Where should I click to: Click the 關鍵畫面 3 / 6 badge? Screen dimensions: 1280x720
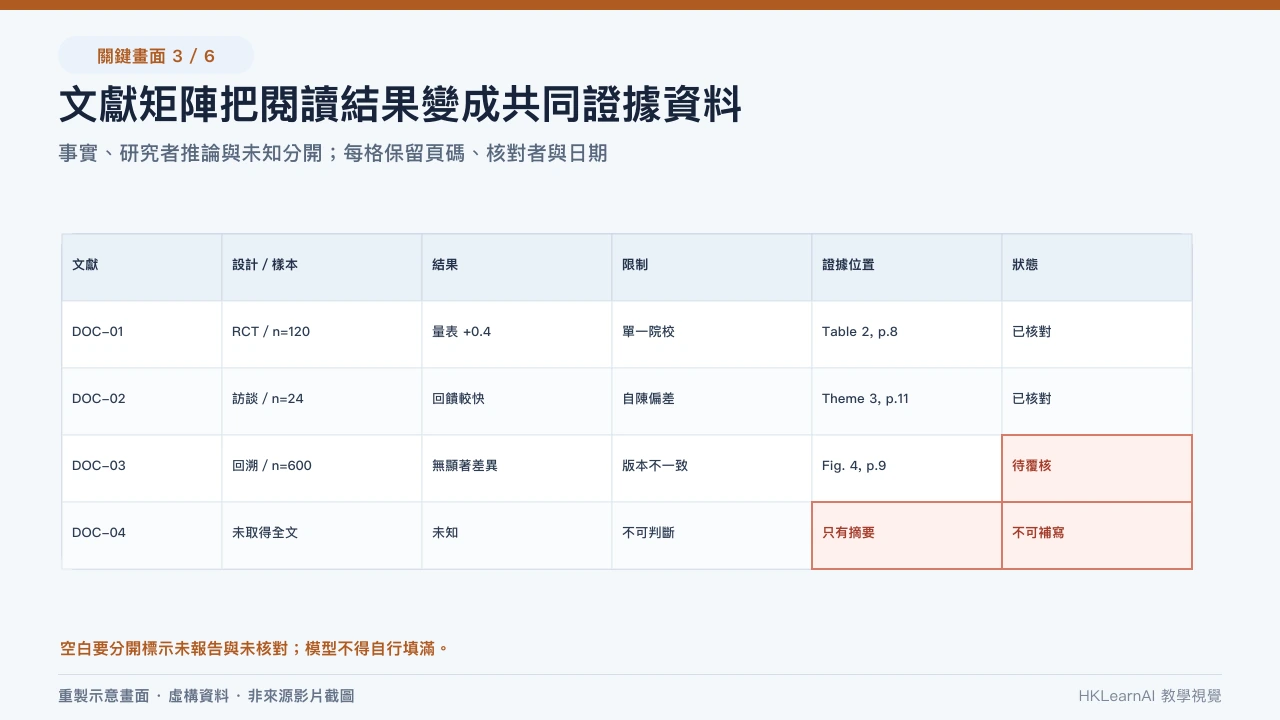point(156,55)
